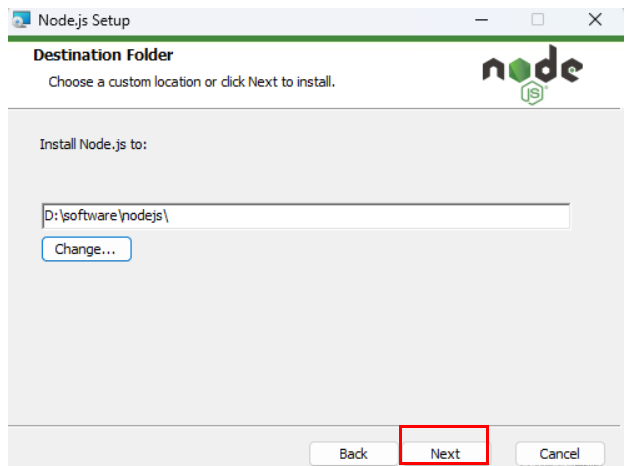Click the Node.js logo in the header
Viewport: 626px width, 466px height.
pos(532,75)
